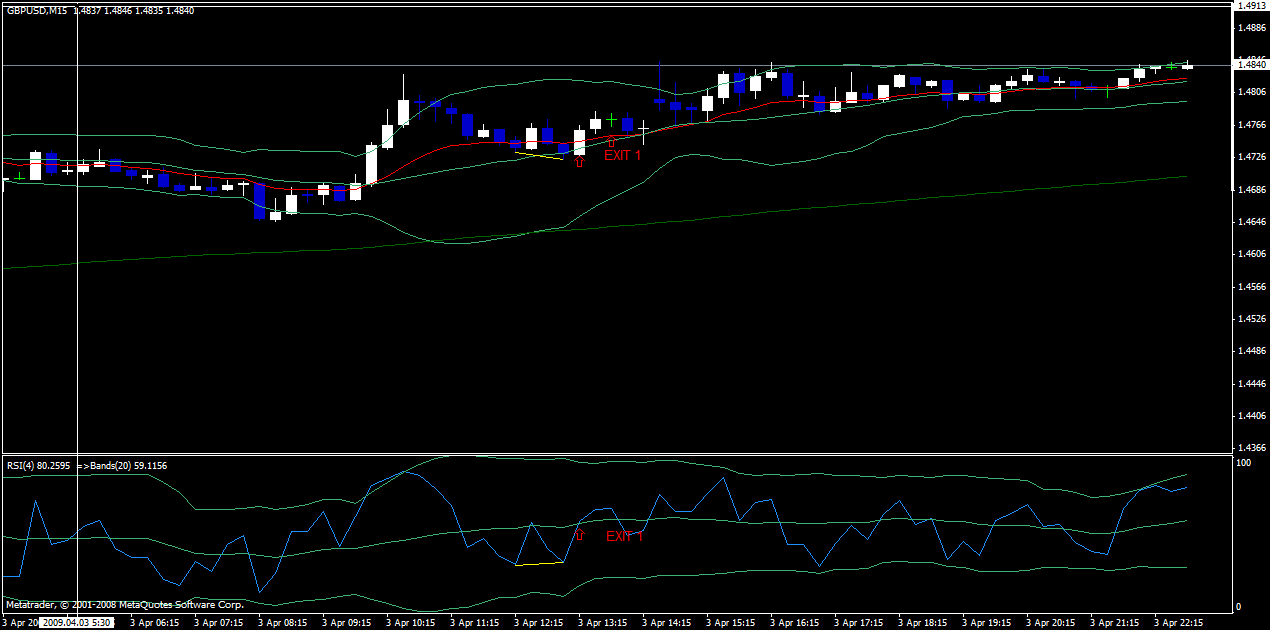The height and width of the screenshot is (630, 1270).
Task: Select the yellow trendline on the price chart
Action: click(x=538, y=155)
